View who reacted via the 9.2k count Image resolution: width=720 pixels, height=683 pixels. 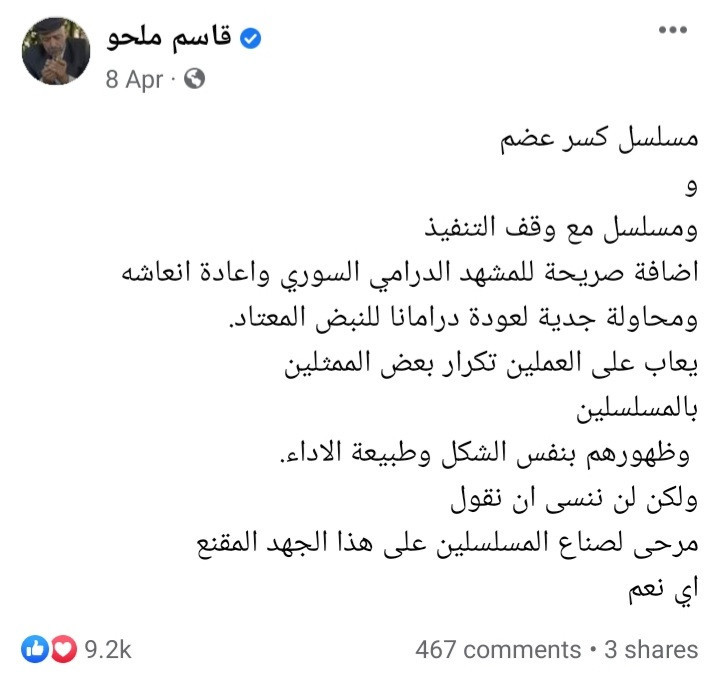[108, 649]
